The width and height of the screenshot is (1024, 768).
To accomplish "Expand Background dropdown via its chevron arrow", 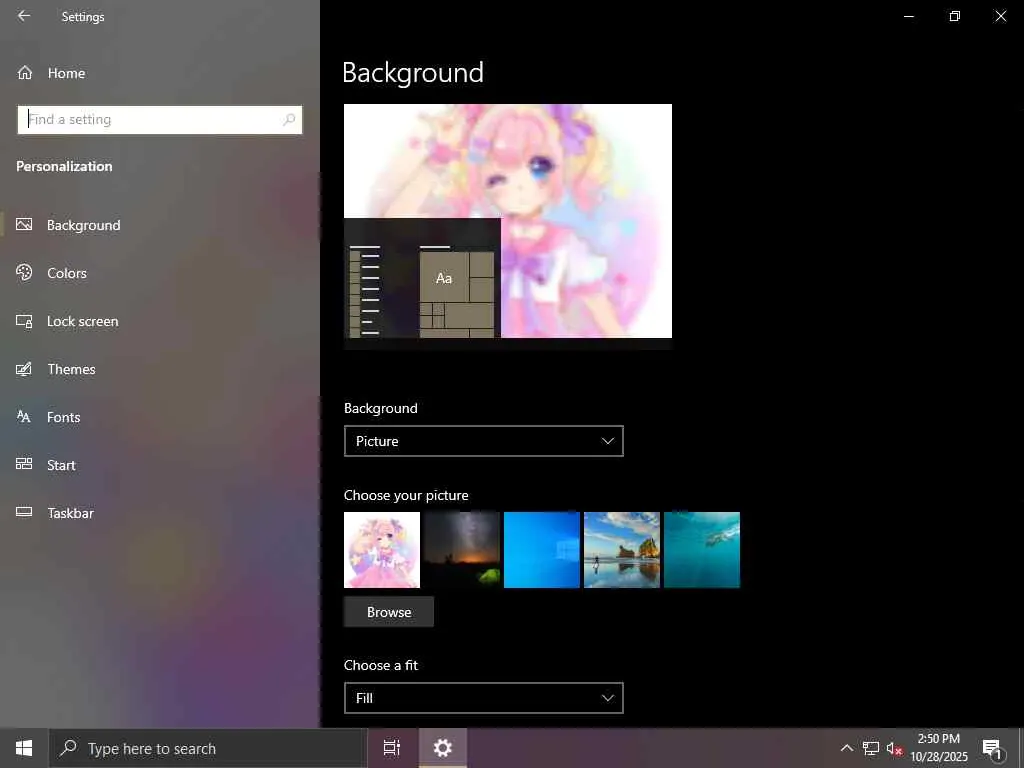I will 607,441.
